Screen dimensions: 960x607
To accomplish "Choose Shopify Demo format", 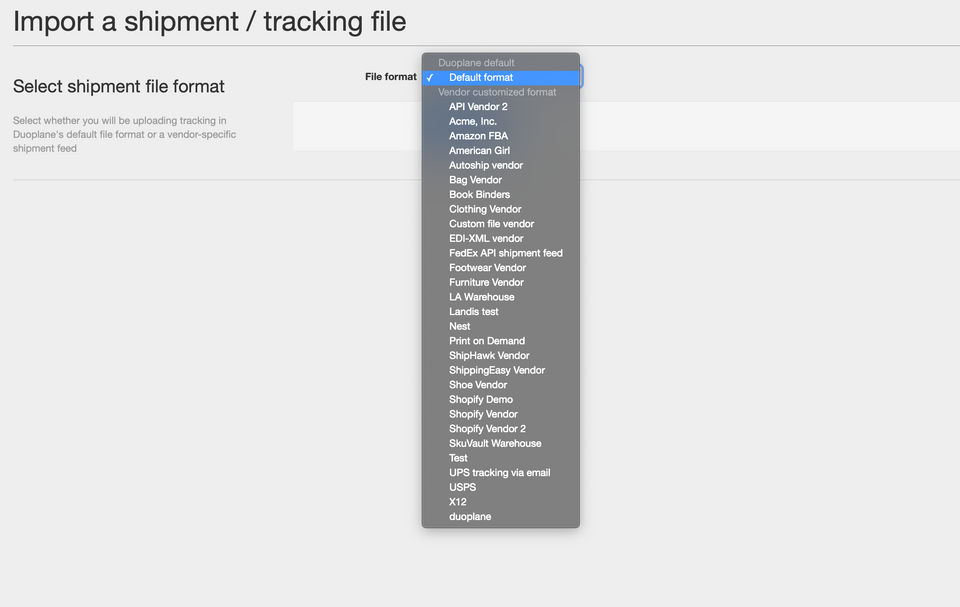I will [x=480, y=400].
